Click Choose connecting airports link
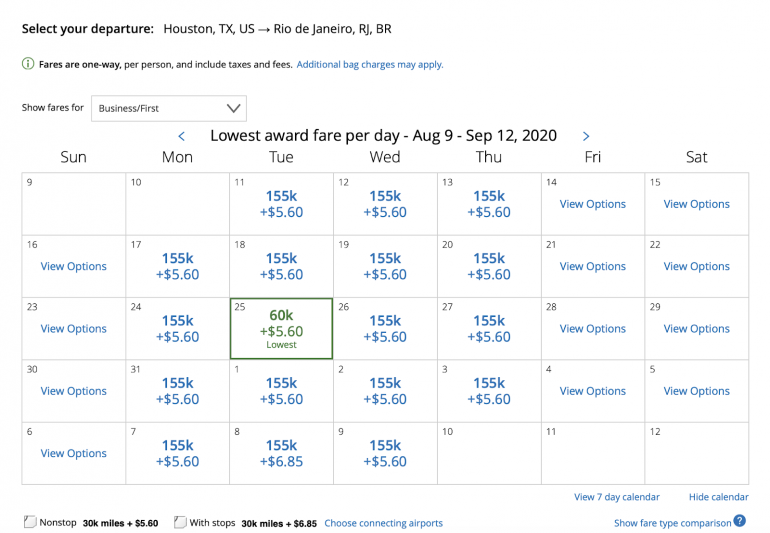The width and height of the screenshot is (770, 533). pyautogui.click(x=383, y=523)
